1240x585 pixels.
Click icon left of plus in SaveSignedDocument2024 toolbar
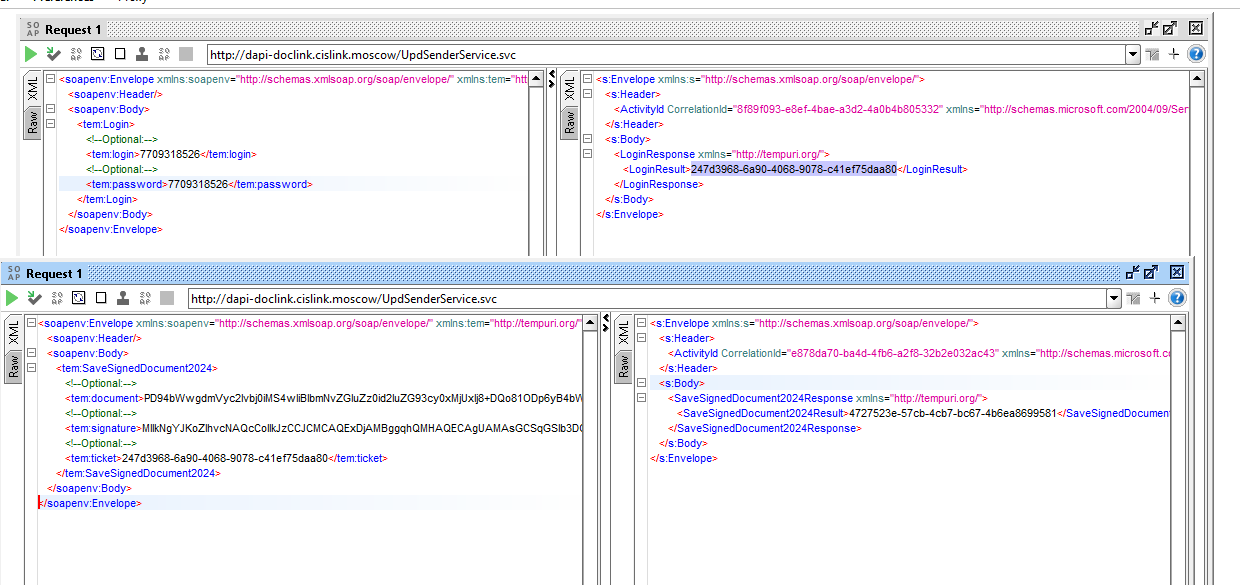(x=1134, y=298)
